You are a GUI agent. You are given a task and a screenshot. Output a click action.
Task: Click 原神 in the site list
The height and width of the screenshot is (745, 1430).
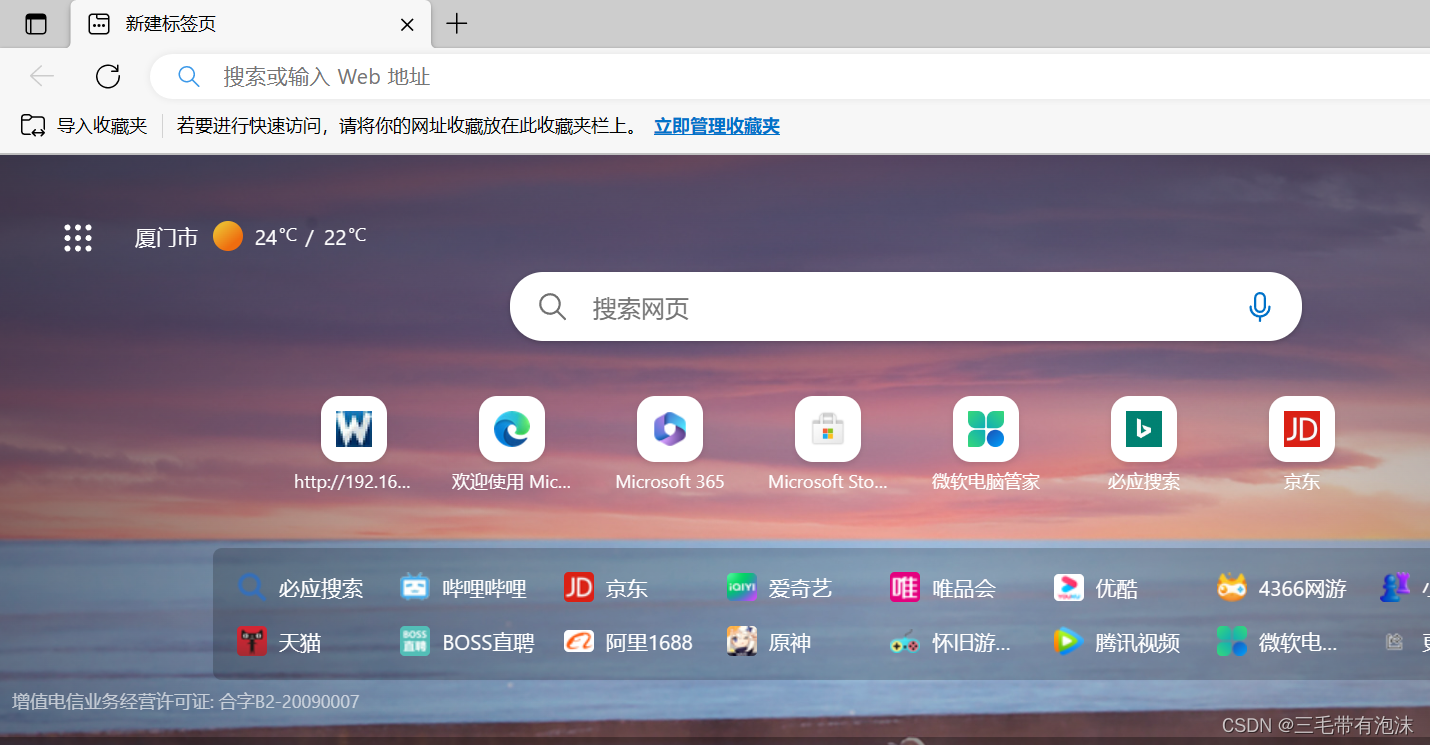point(769,642)
